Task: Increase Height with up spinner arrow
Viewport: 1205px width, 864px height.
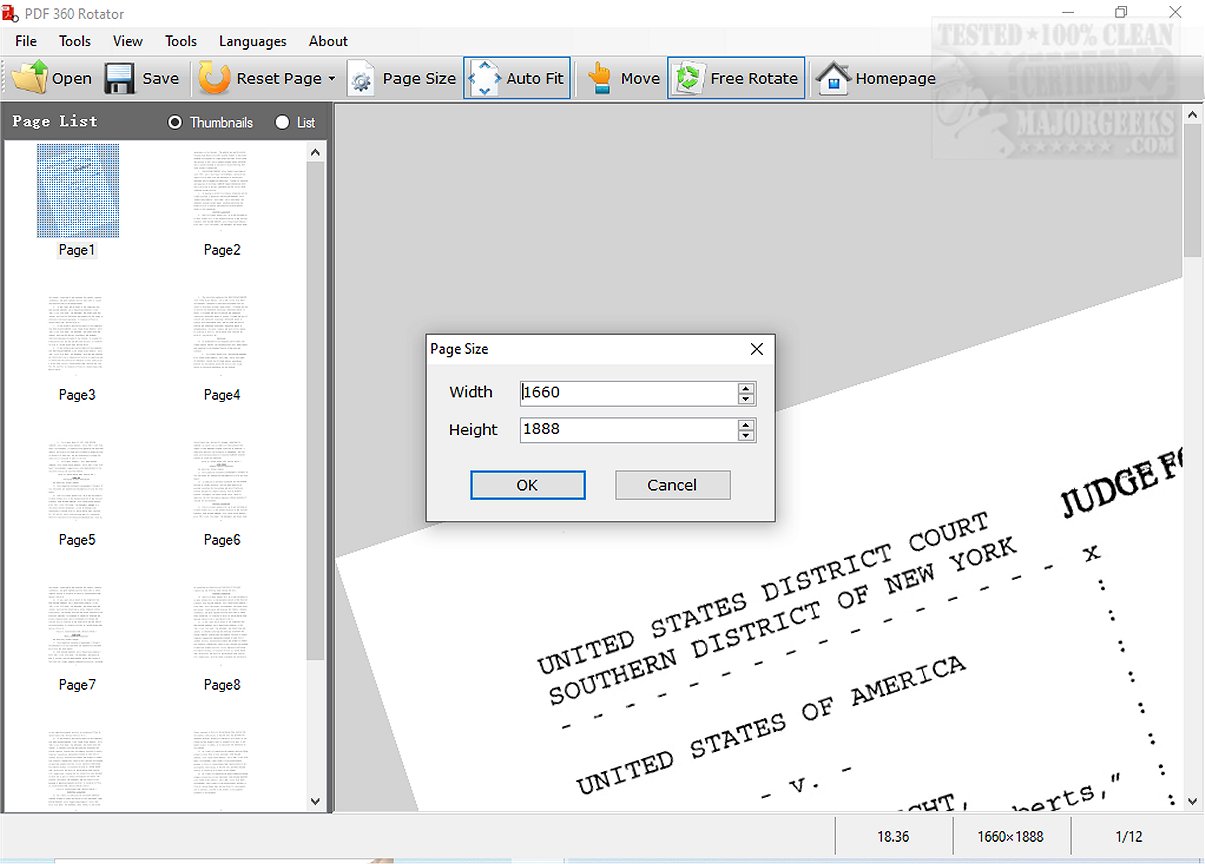Action: point(745,425)
